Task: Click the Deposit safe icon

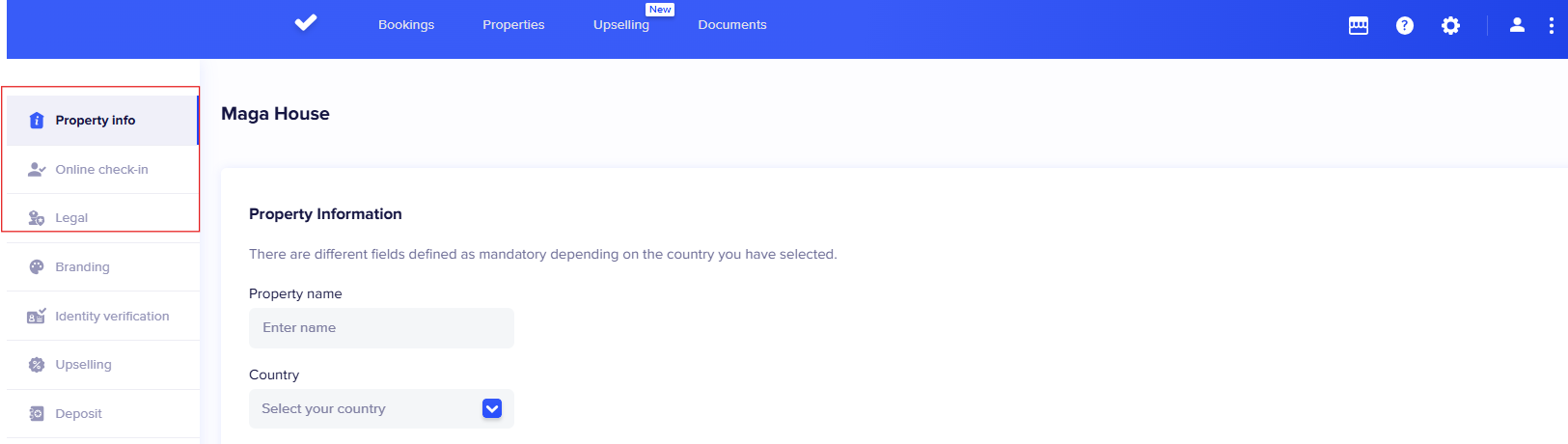Action: [37, 414]
